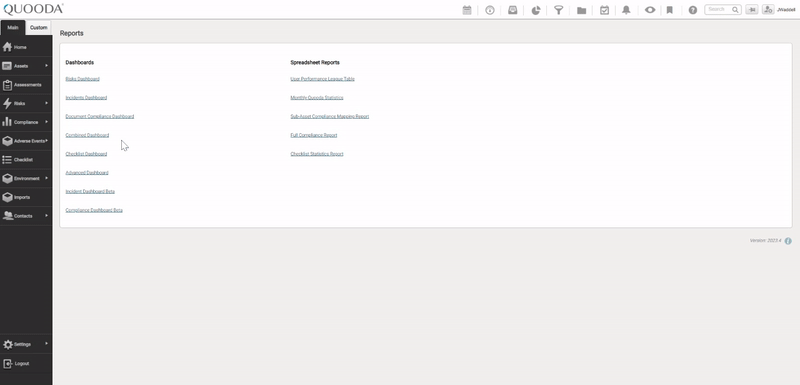Click the Settings gear icon
This screenshot has height=385, width=800.
8,345
